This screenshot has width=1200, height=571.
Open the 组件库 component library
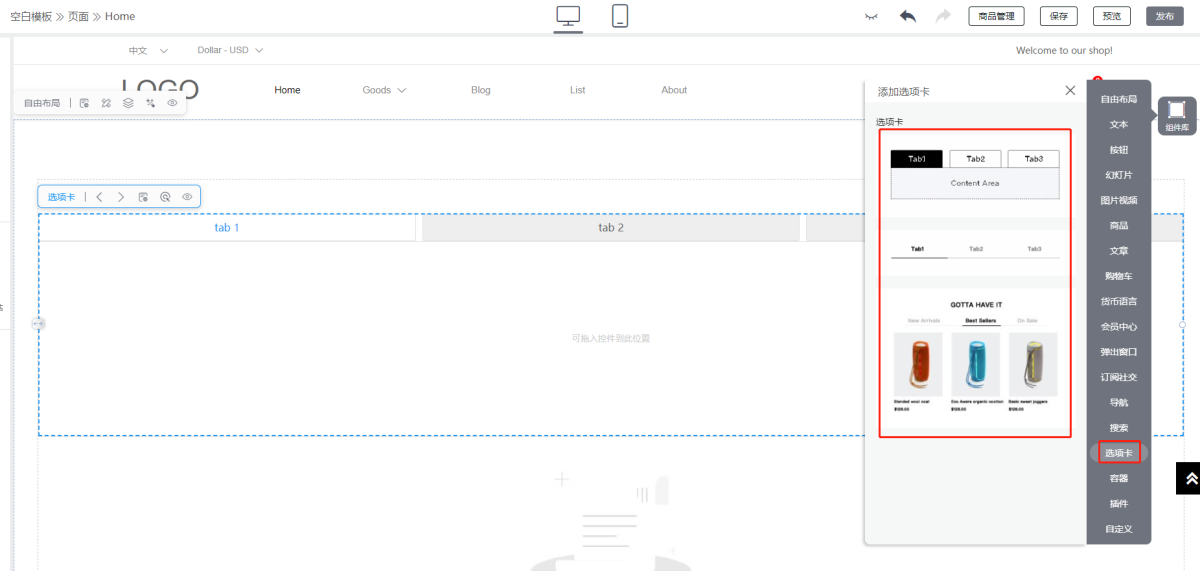click(x=1177, y=114)
